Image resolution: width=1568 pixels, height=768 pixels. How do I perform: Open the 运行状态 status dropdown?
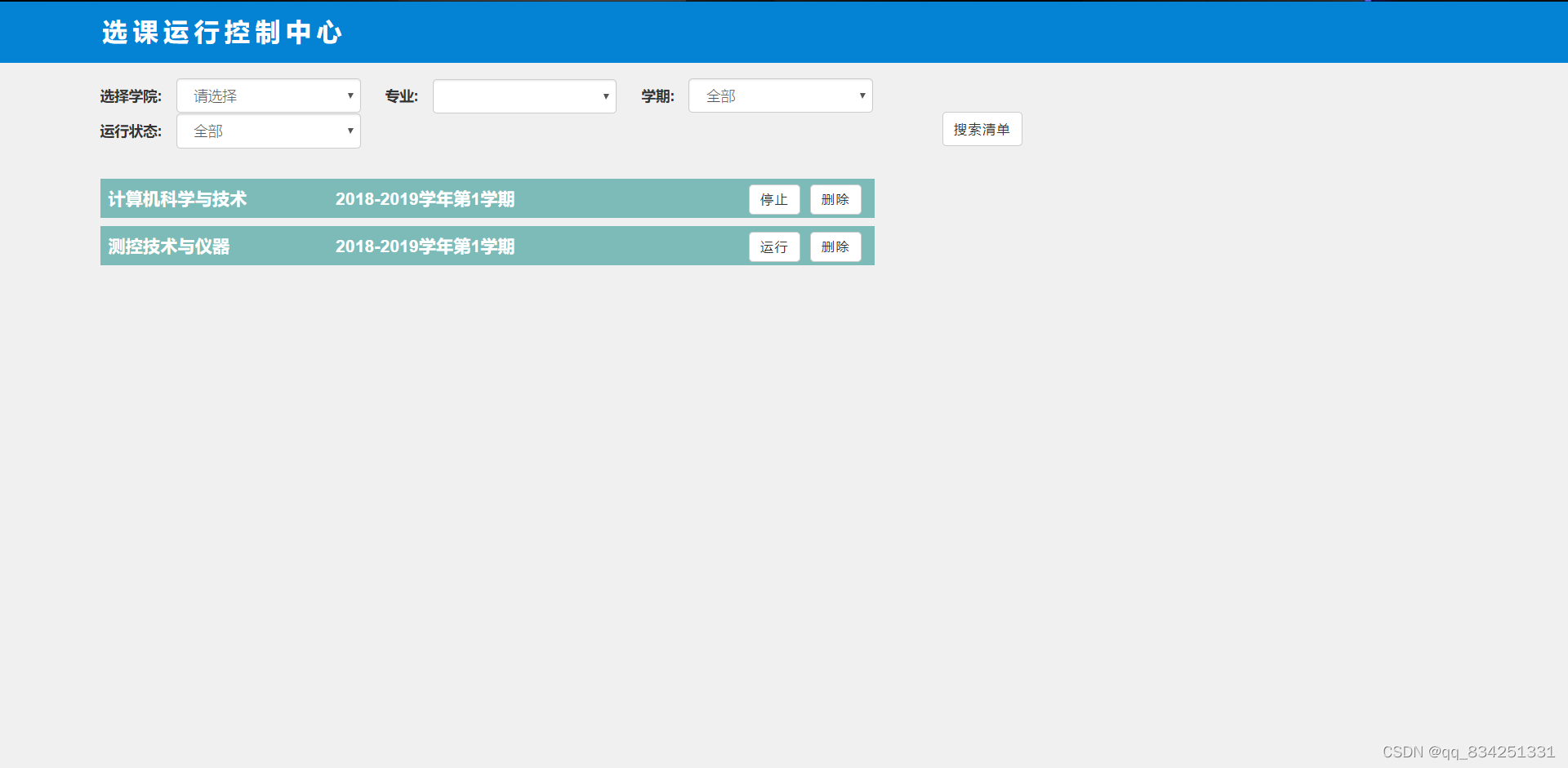[x=269, y=131]
